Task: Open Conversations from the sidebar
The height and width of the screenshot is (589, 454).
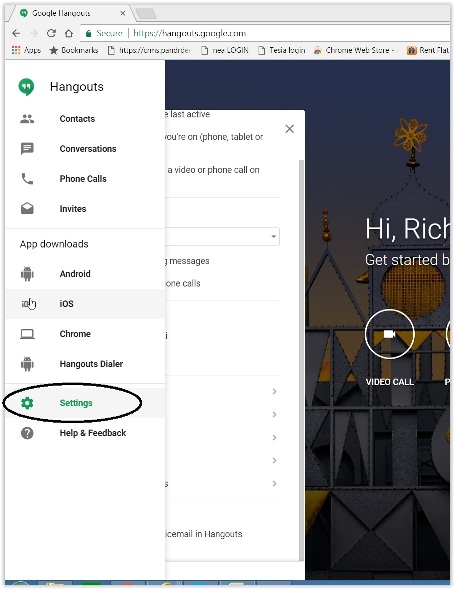Action: [x=85, y=149]
